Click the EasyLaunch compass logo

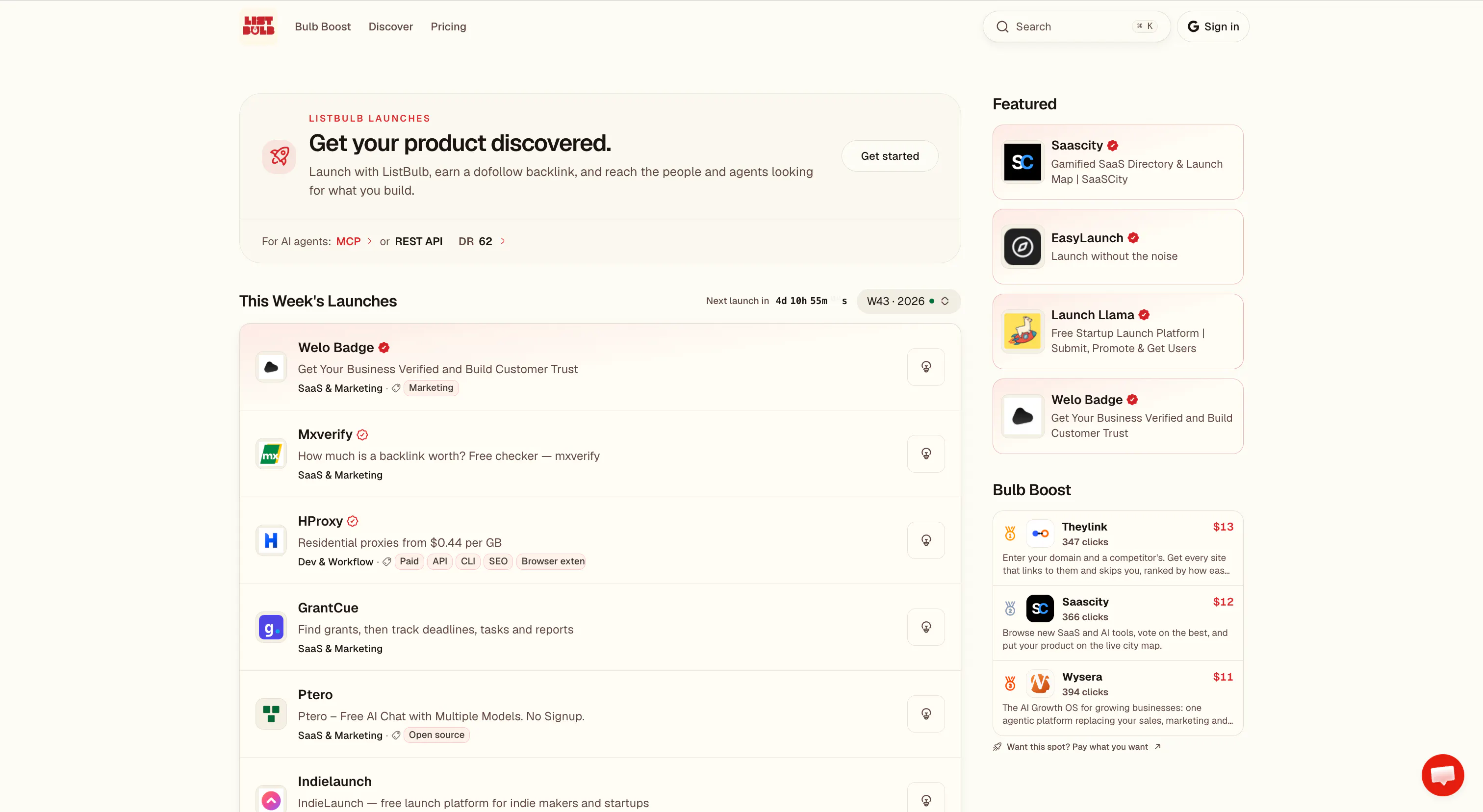click(x=1023, y=246)
